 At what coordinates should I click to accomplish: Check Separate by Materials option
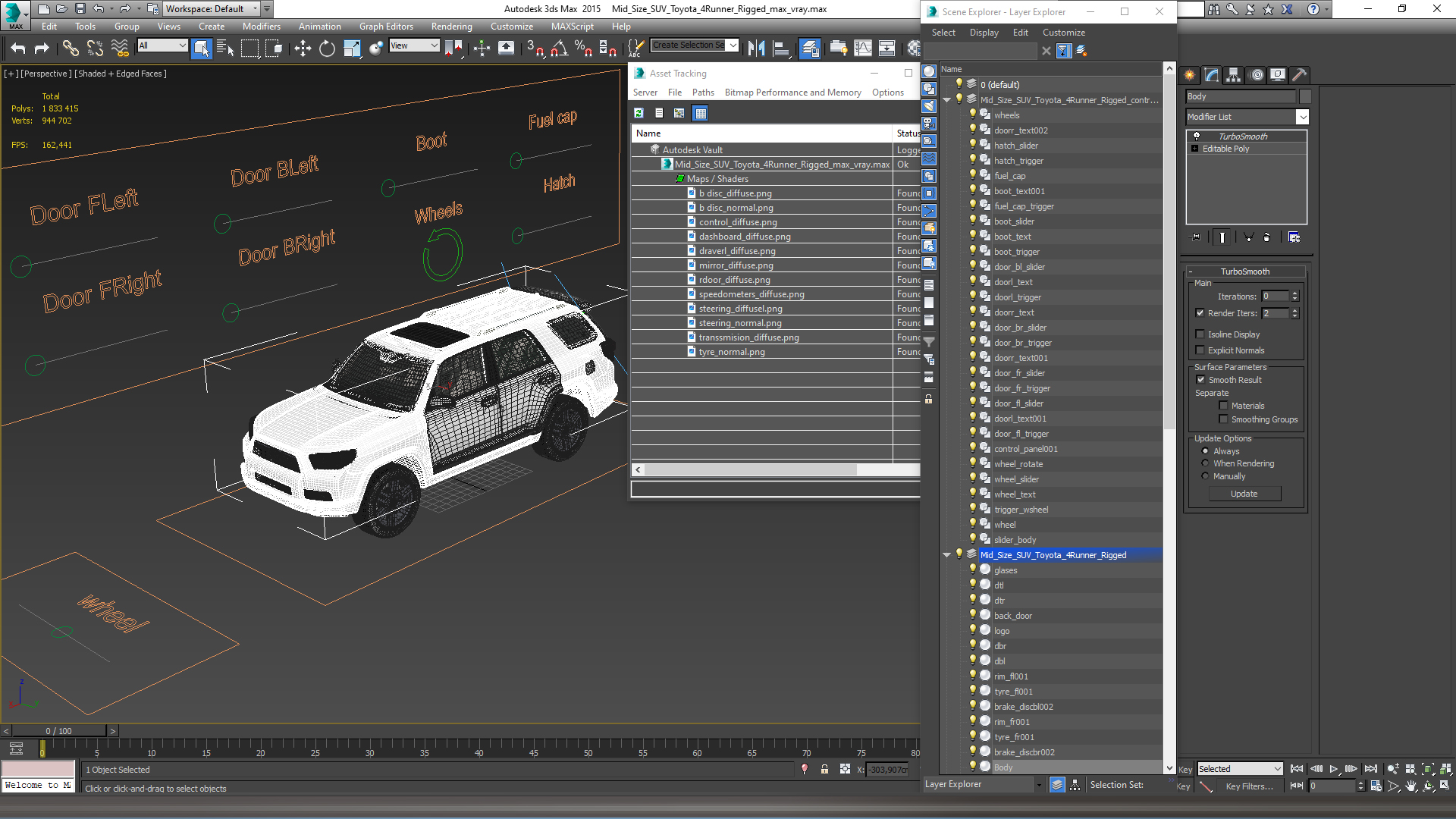(1223, 406)
